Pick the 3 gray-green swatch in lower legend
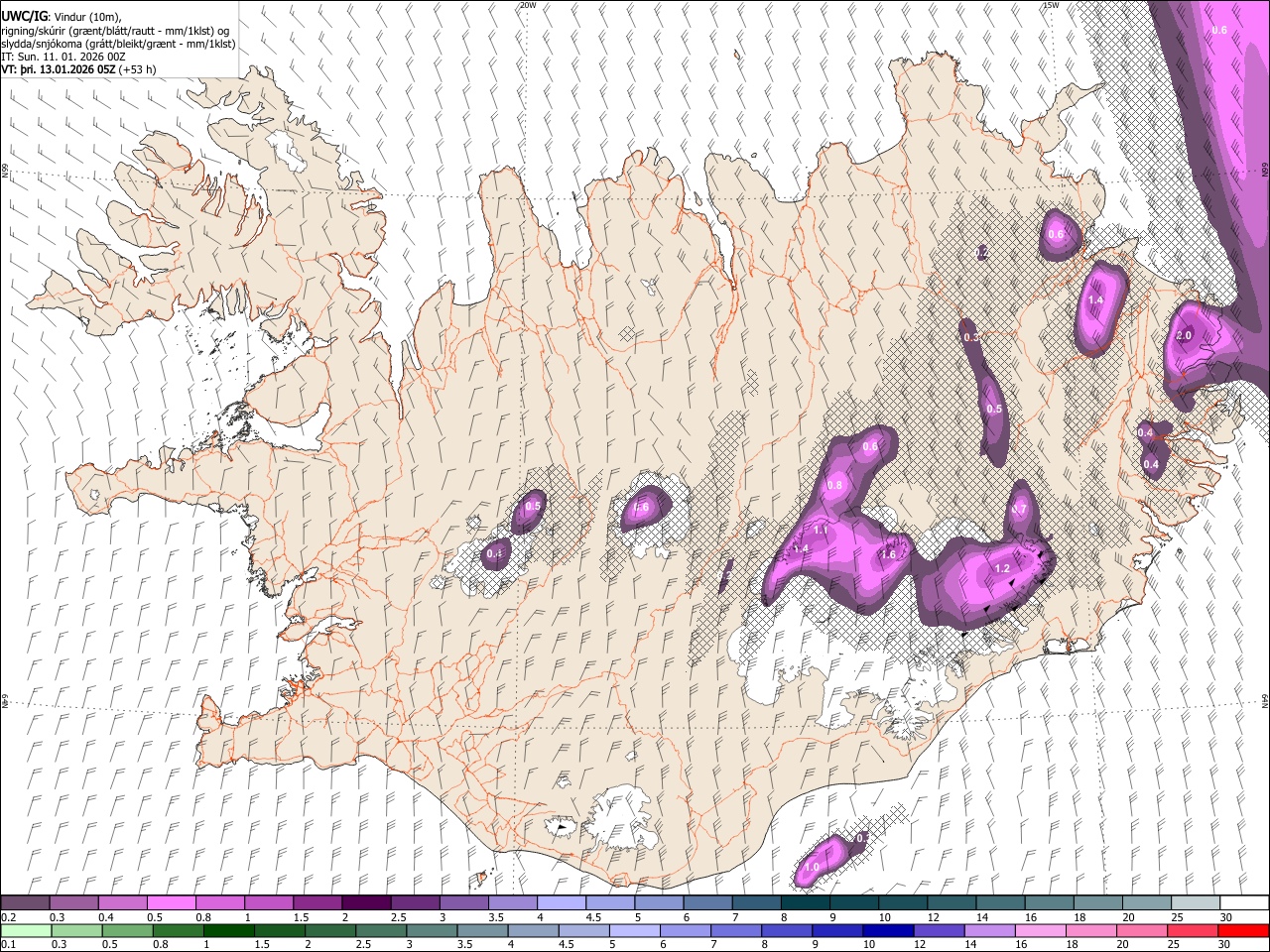 [x=432, y=930]
